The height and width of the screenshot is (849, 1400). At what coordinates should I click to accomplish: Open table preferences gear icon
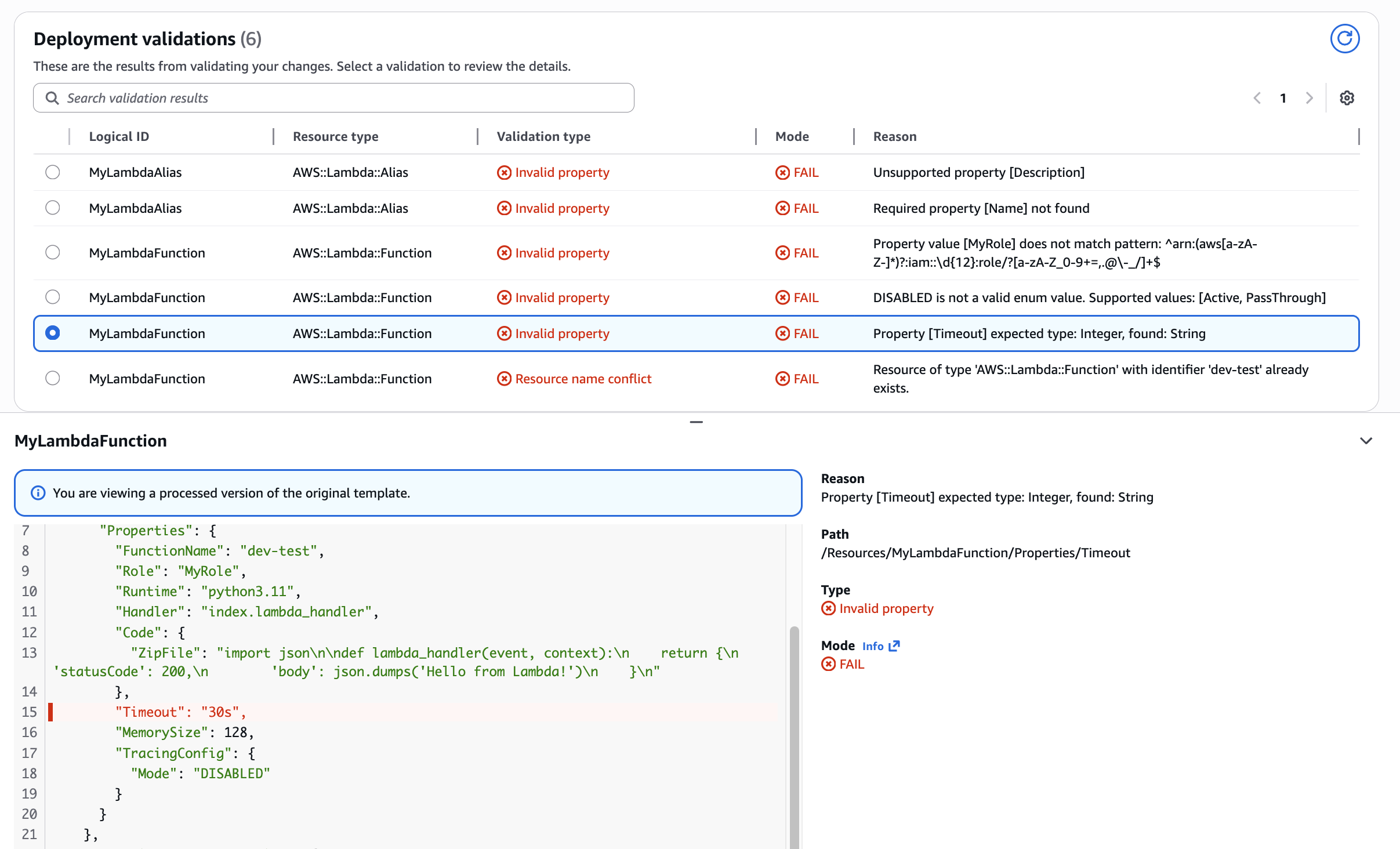point(1347,98)
